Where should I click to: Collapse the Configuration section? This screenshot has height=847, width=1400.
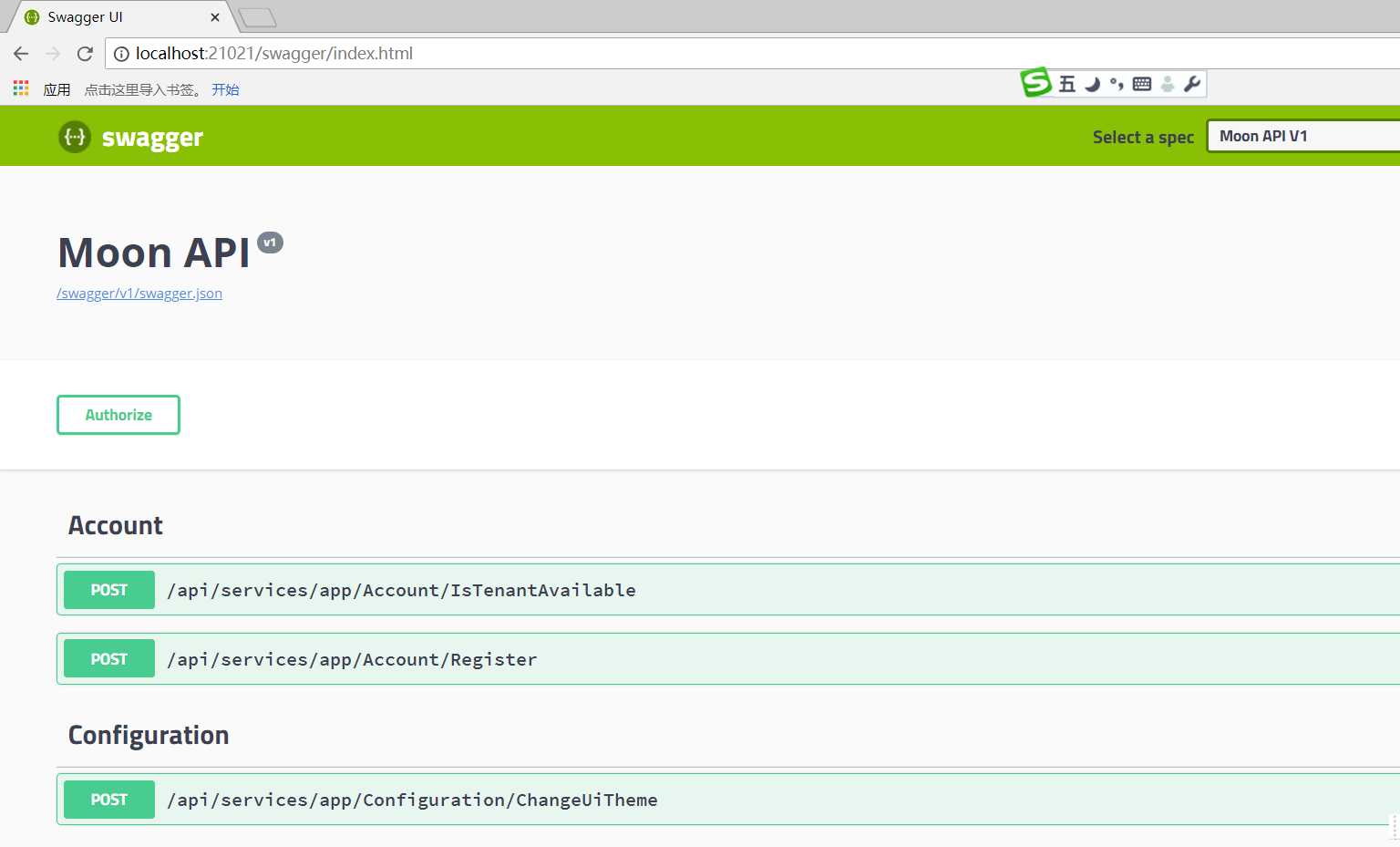click(728, 735)
